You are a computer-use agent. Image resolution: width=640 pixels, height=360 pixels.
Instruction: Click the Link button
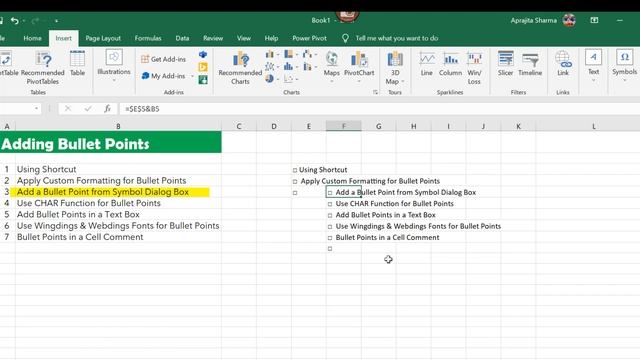(x=563, y=64)
